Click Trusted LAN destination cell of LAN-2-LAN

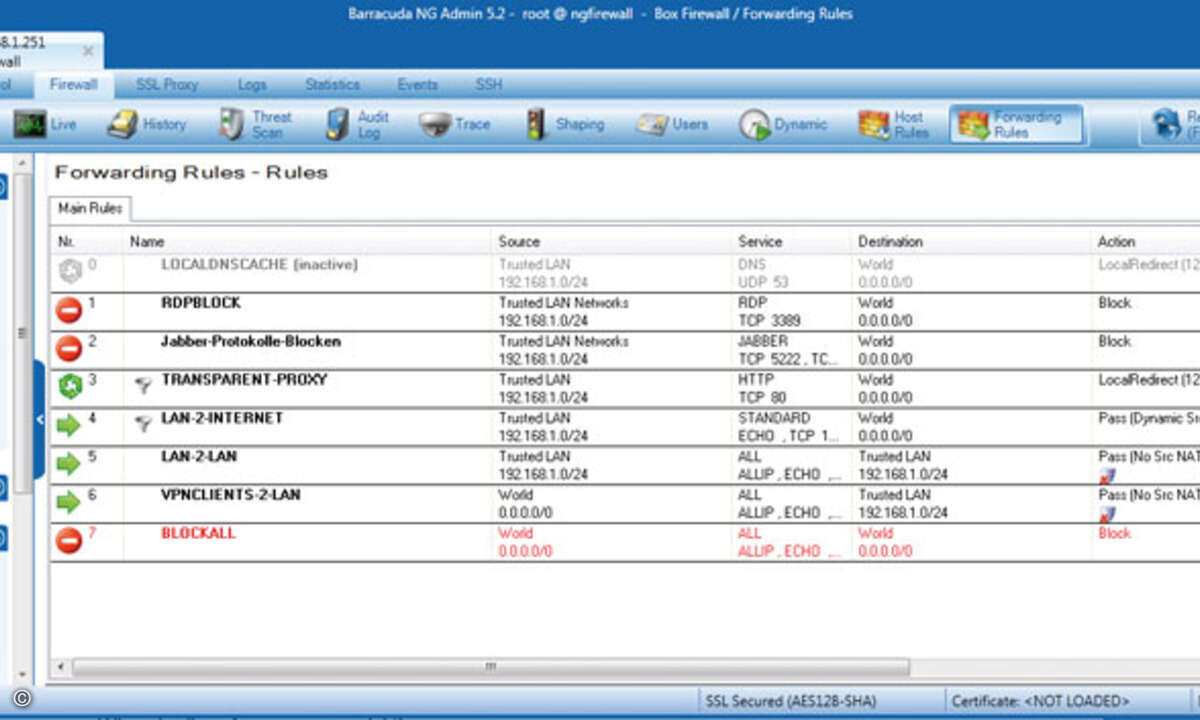pyautogui.click(x=969, y=465)
